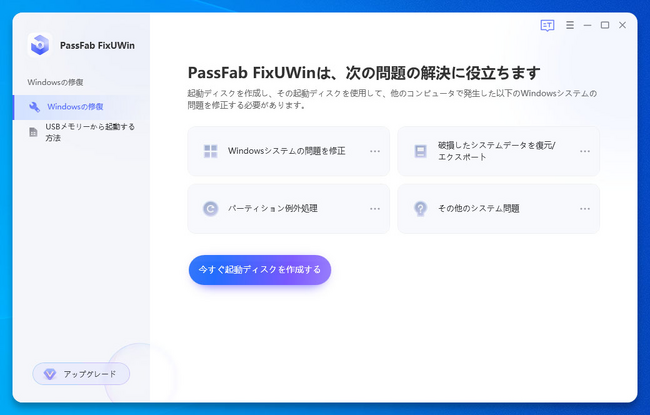The height and width of the screenshot is (415, 650).
Task: Click the wrench icon beside Windowsの修復
Action: 35,106
